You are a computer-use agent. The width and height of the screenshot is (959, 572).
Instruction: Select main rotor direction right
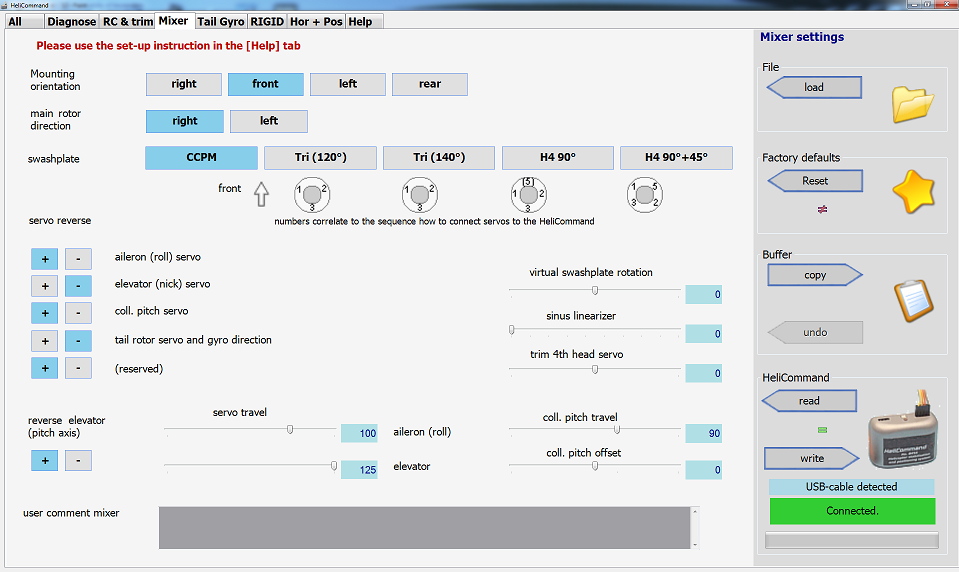coord(185,121)
